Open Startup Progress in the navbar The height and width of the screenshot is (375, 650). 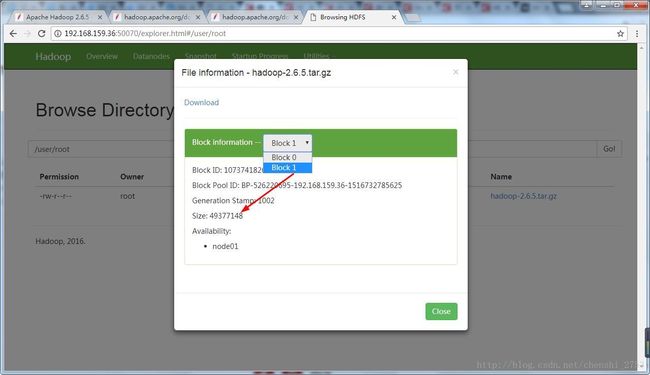[260, 56]
